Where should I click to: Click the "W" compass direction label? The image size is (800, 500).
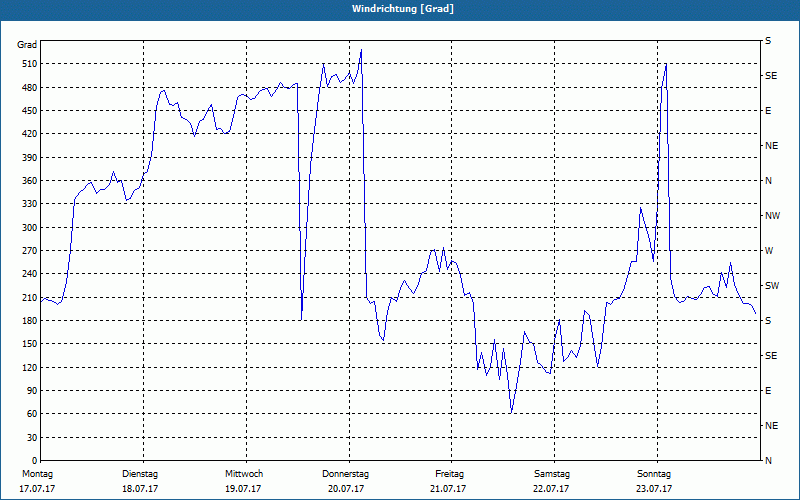coord(769,251)
